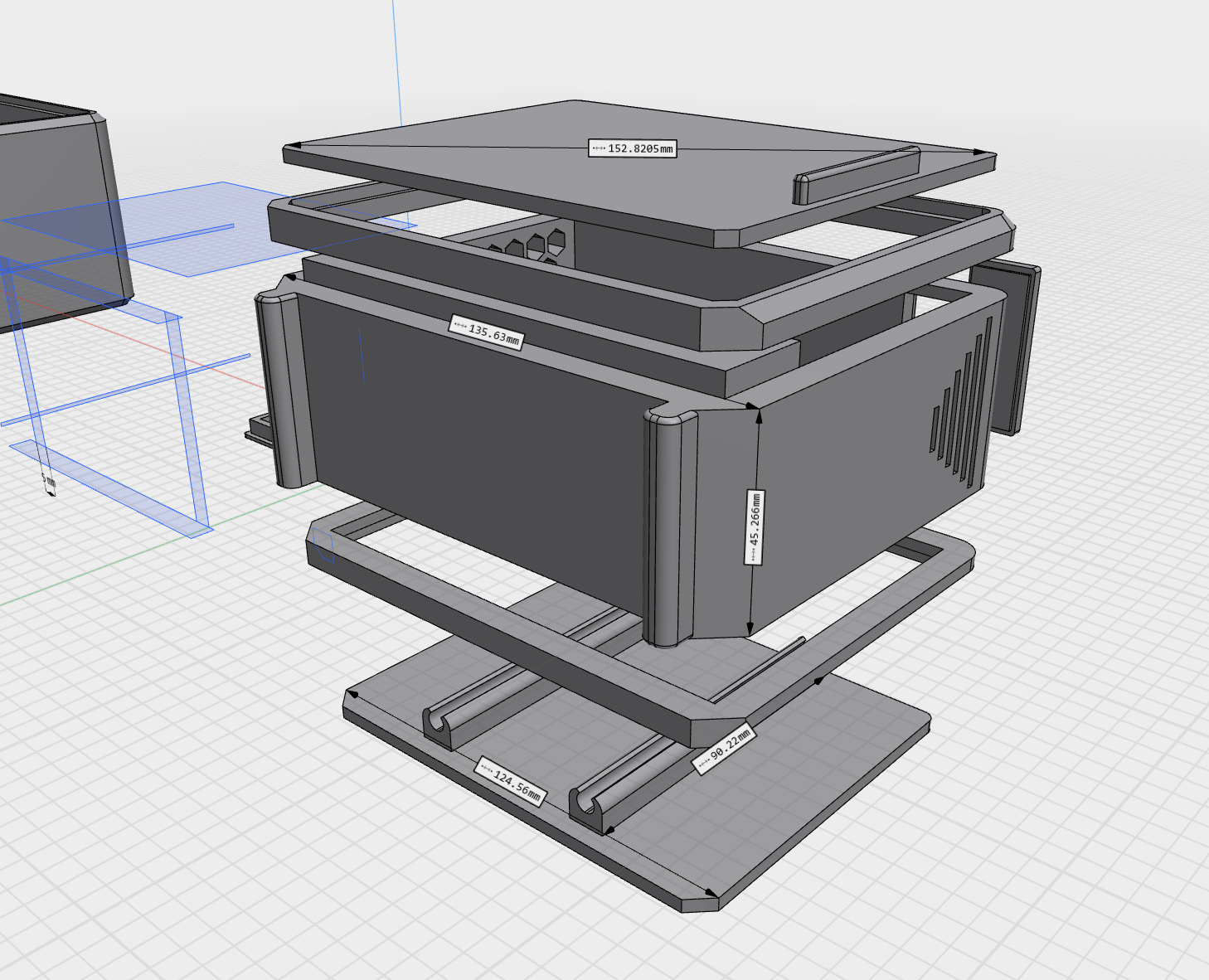Select the 152.8205mm diagonal dimension value

pos(640,148)
